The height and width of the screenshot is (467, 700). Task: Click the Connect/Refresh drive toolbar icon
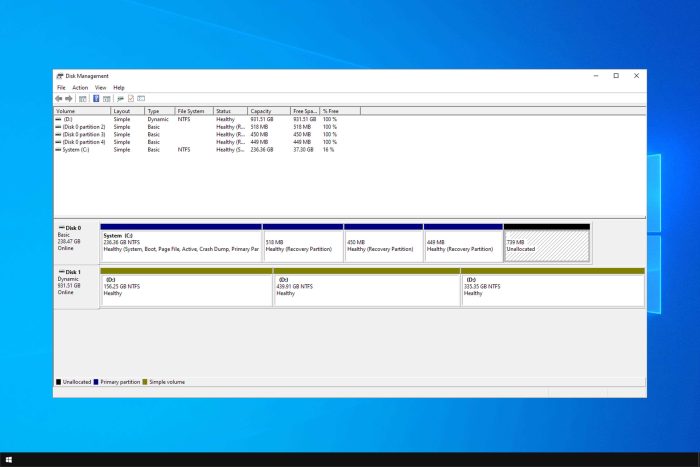click(x=120, y=99)
